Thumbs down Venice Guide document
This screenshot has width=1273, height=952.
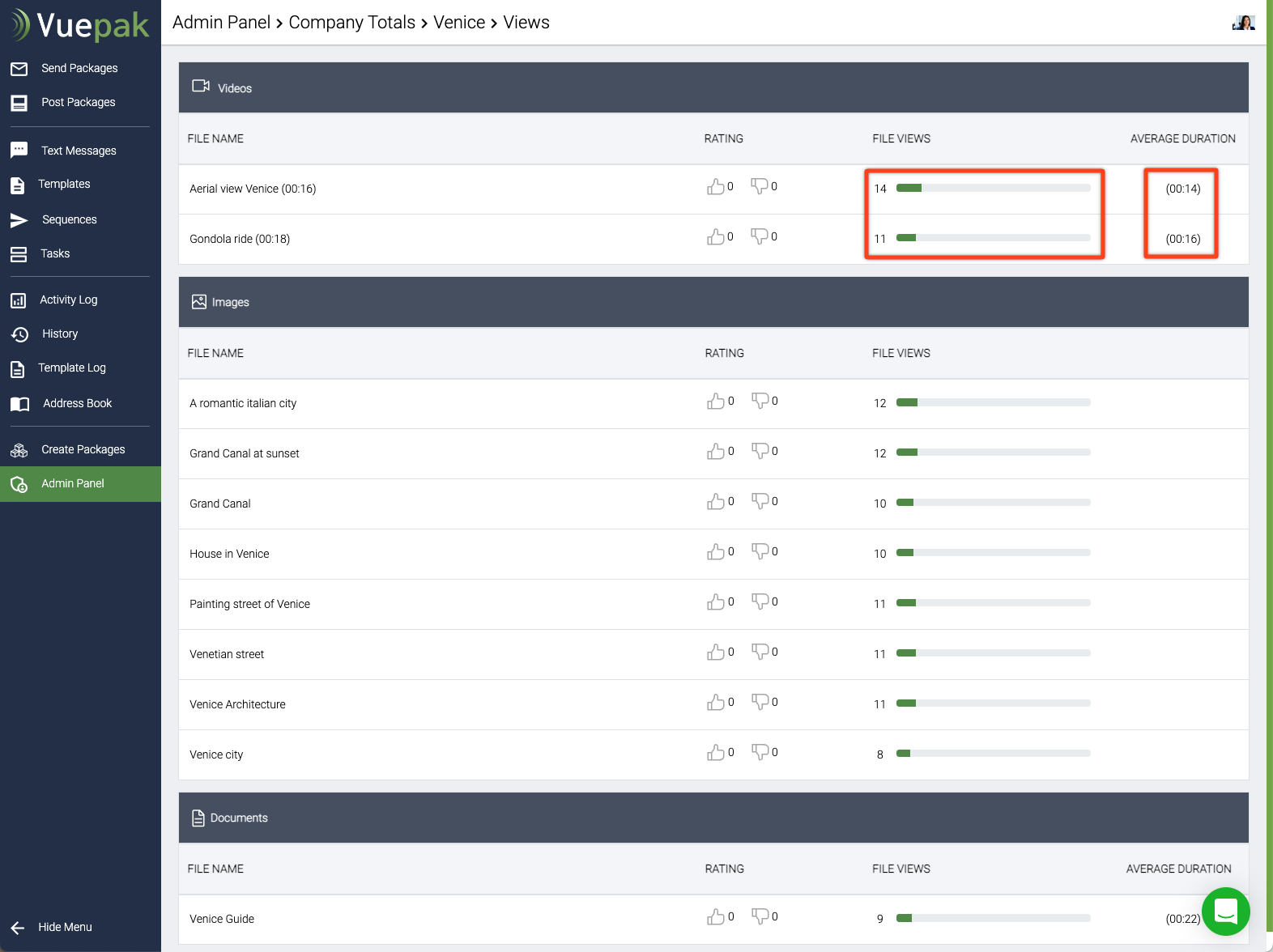click(x=760, y=916)
